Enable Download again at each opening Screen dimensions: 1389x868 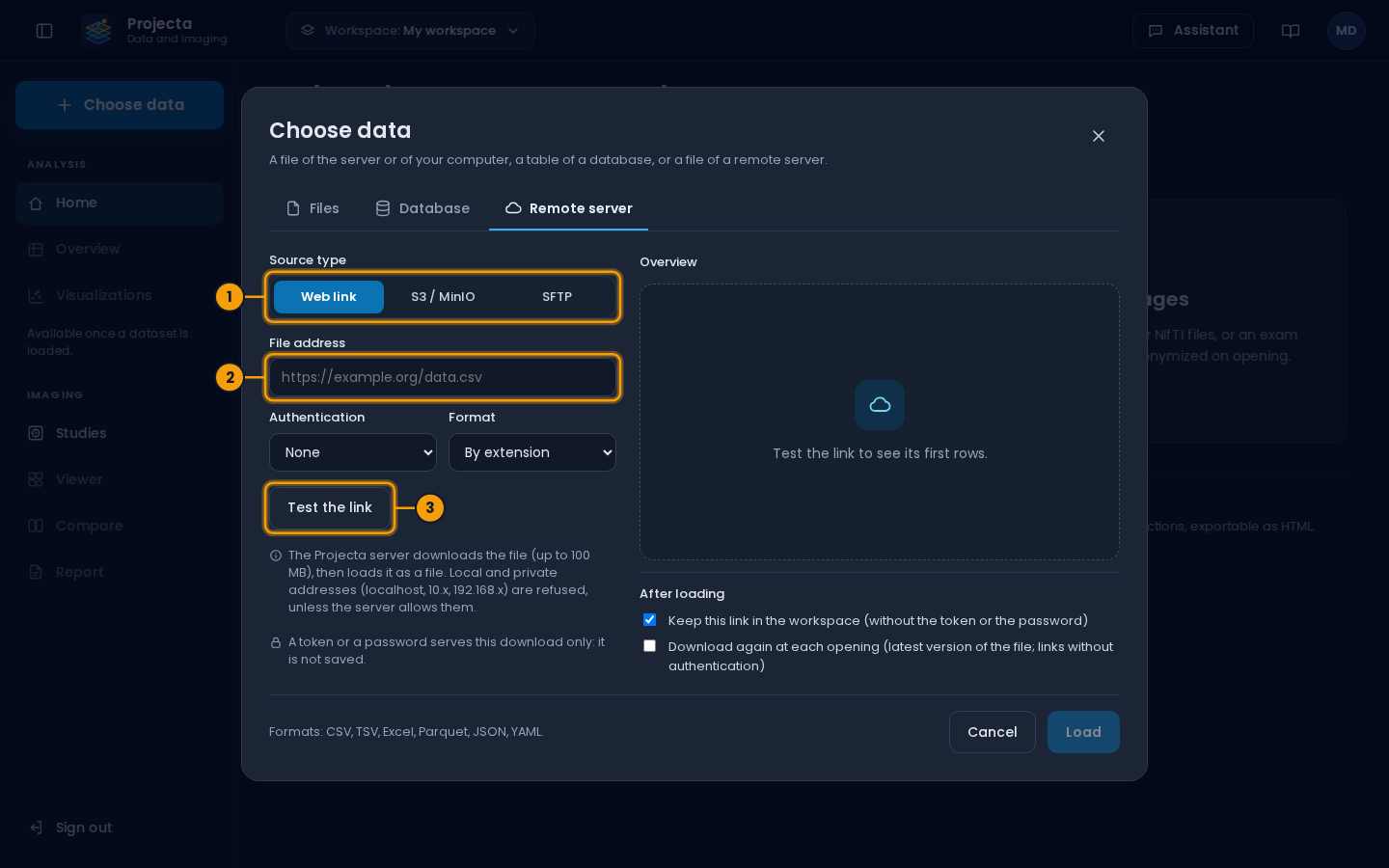(x=649, y=646)
